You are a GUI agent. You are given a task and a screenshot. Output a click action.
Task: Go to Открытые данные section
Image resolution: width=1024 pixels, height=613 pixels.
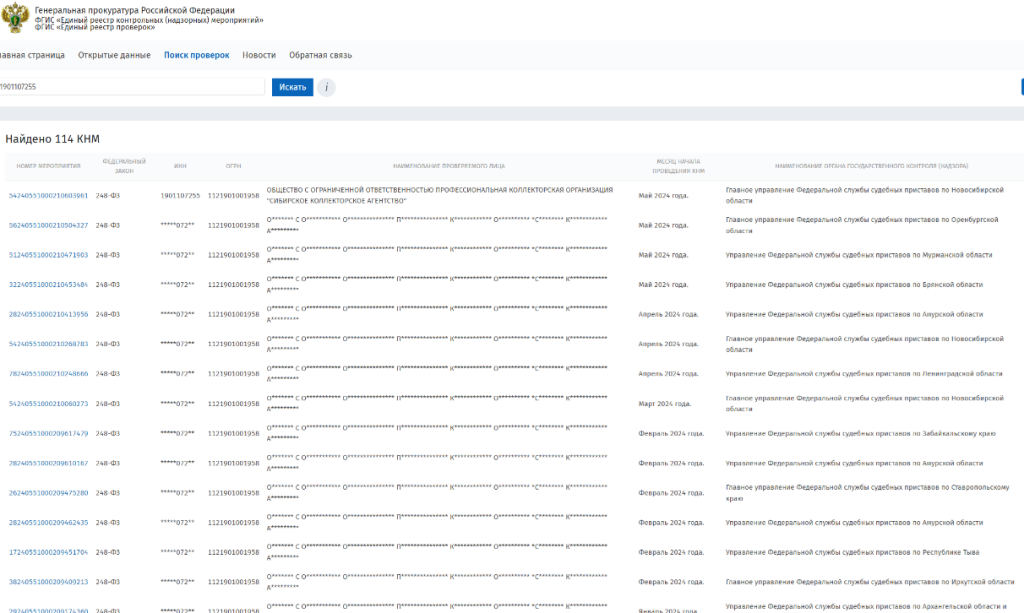[114, 55]
